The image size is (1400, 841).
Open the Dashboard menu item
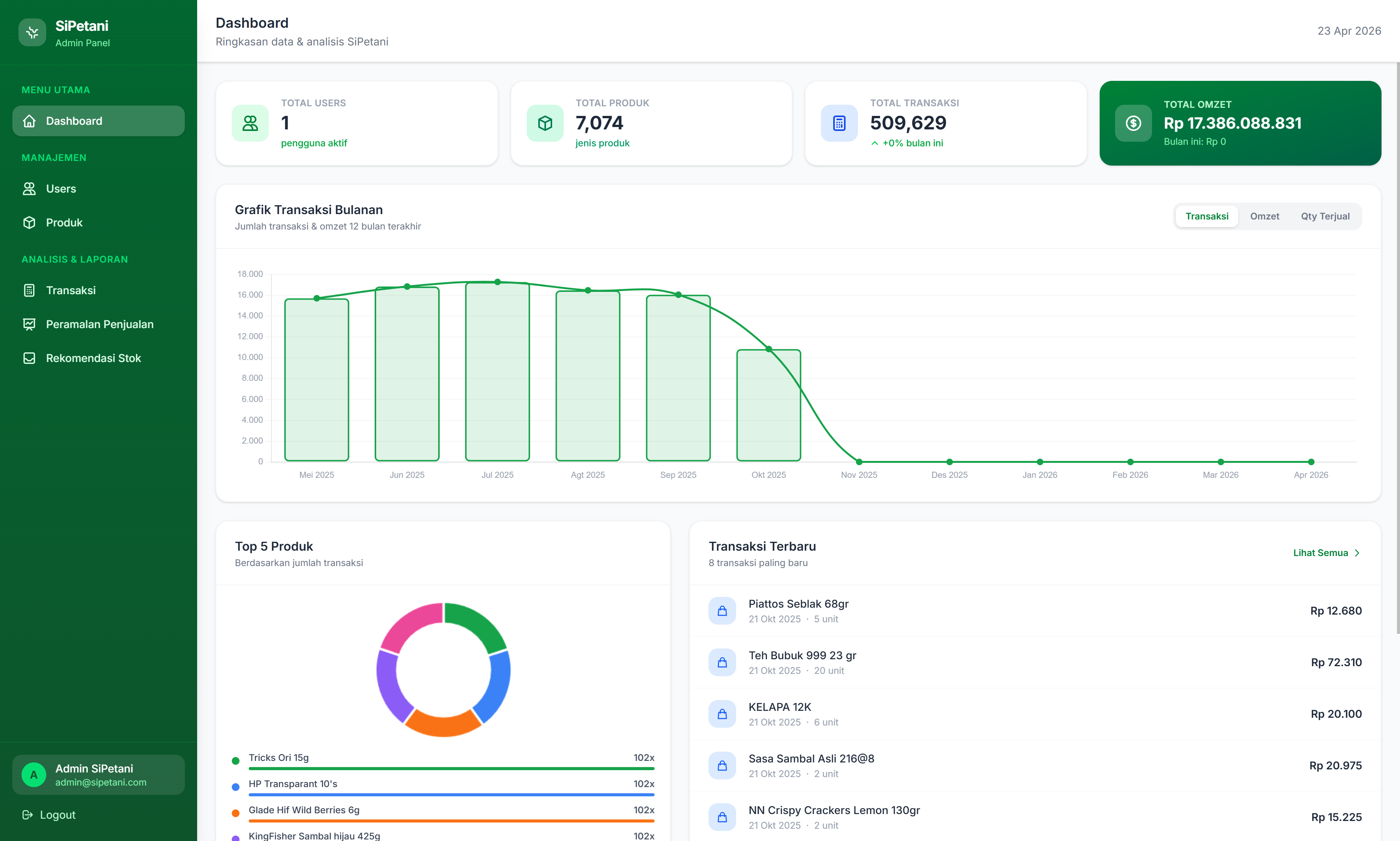[x=99, y=121]
